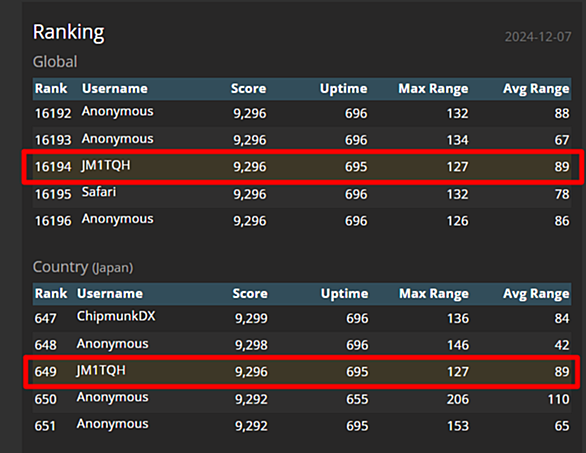The height and width of the screenshot is (453, 586).
Task: Click the 2024-12-07 date label
Action: click(x=538, y=37)
